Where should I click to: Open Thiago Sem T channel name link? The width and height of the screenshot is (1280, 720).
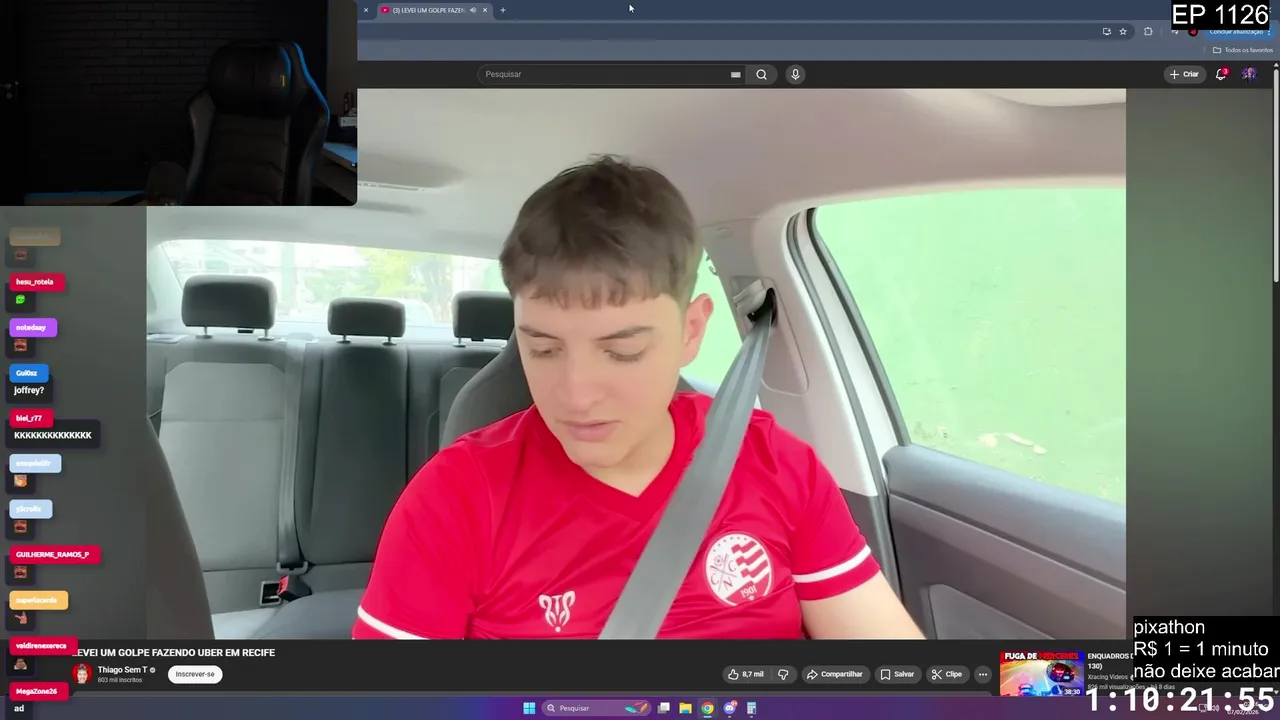(x=123, y=670)
